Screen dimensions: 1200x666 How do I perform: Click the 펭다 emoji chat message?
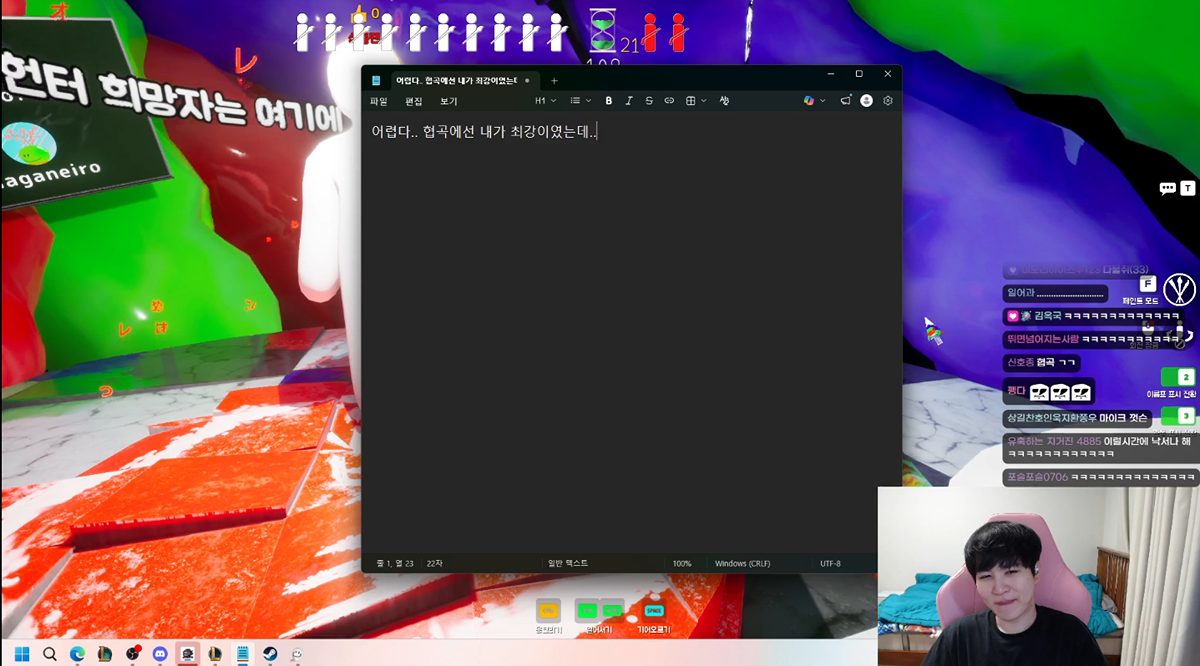coord(1049,391)
